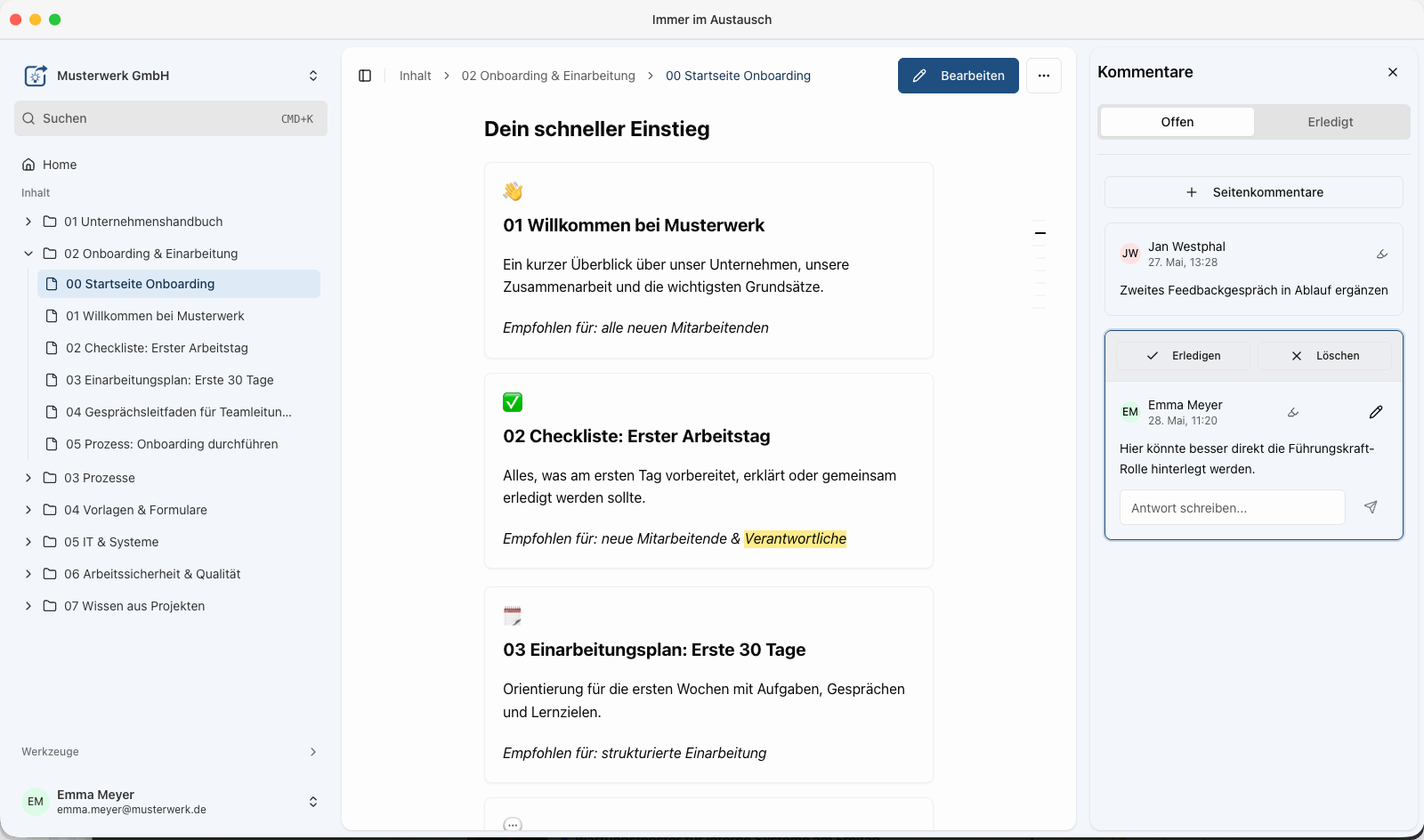Click the highlight marker icon on Jan Westphal's comment

(1382, 254)
